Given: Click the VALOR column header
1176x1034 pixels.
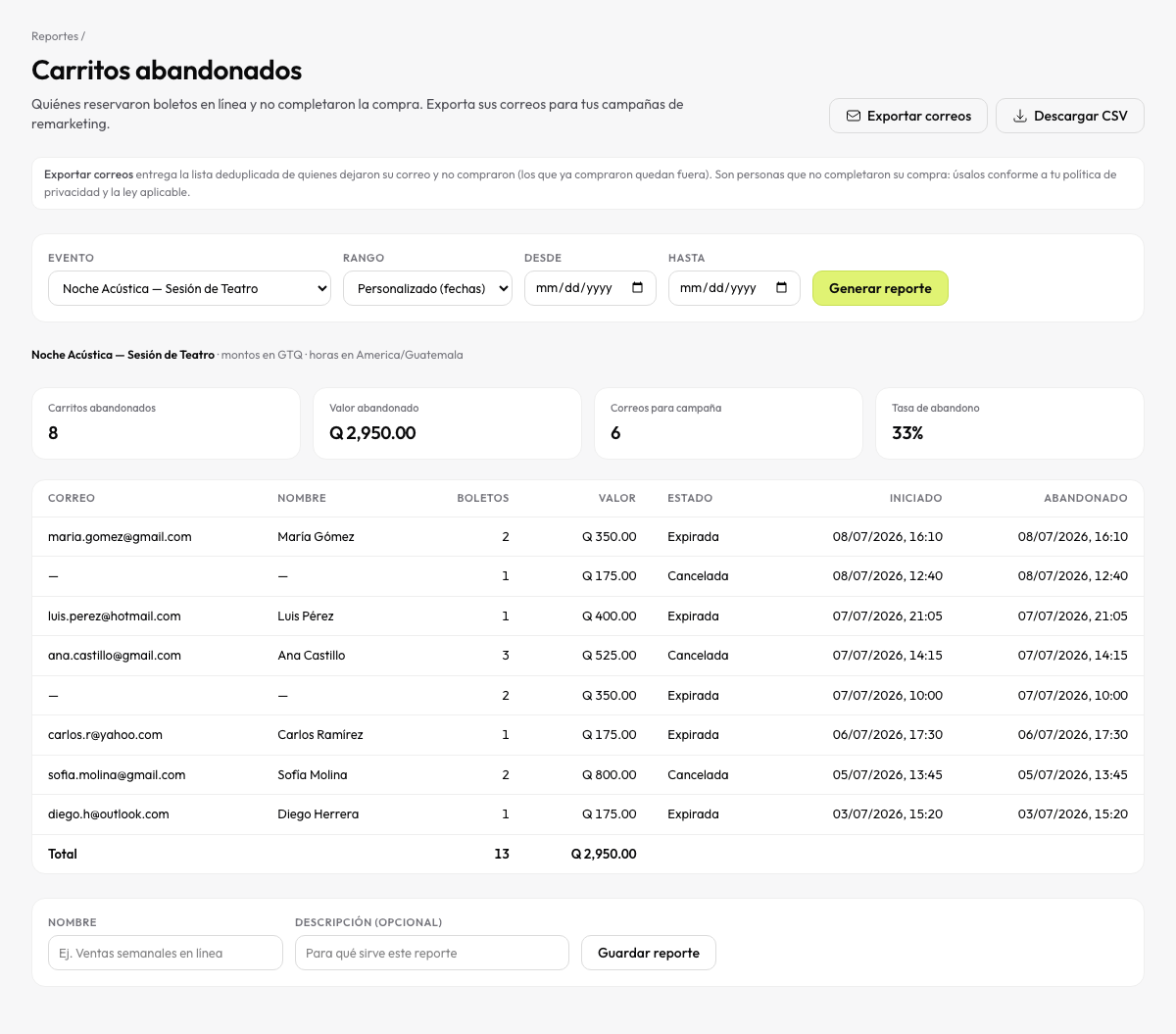Looking at the screenshot, I should 617,498.
